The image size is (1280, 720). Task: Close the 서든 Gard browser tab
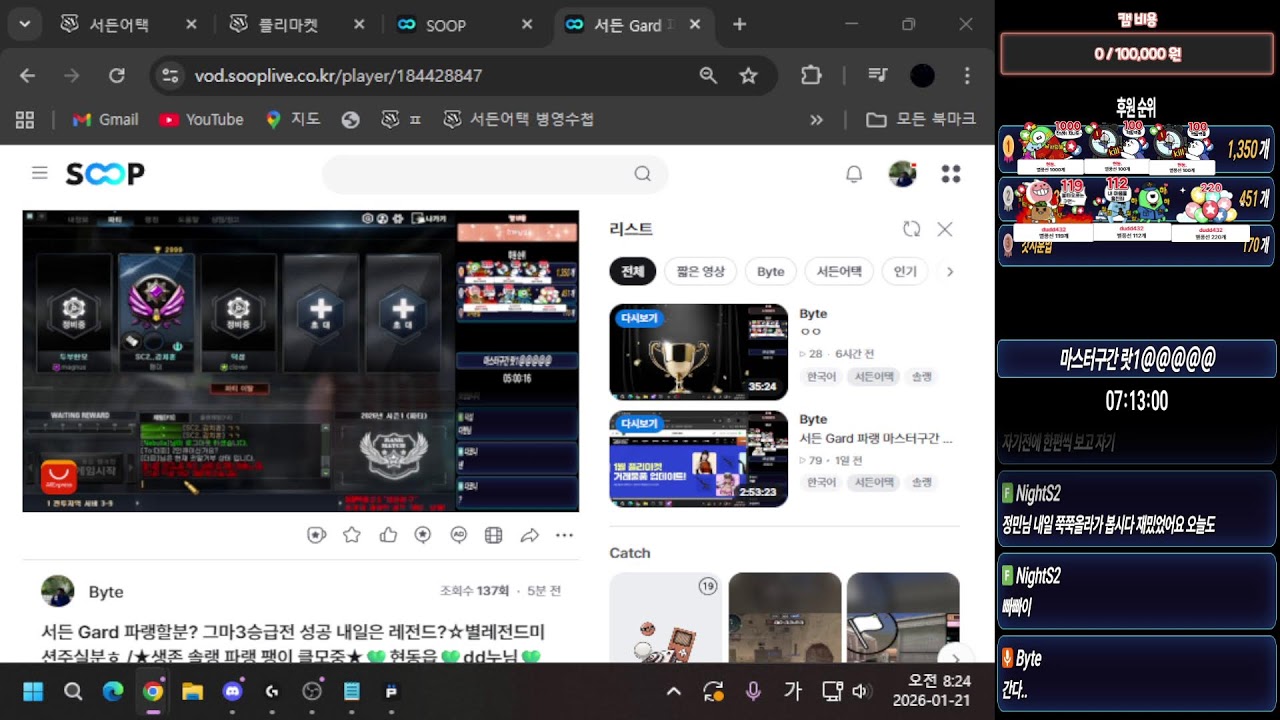696,25
